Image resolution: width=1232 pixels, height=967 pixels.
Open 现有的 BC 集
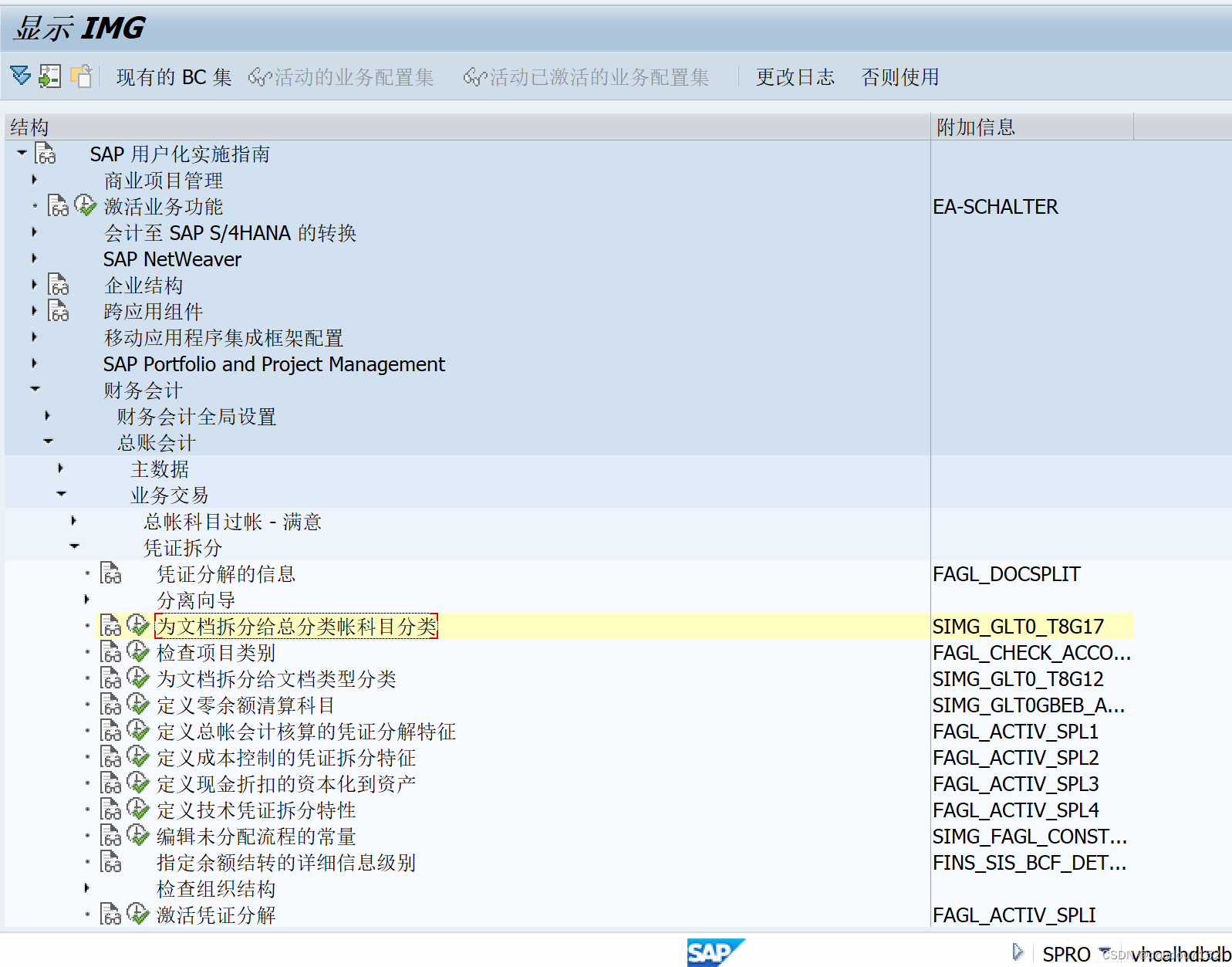click(174, 77)
